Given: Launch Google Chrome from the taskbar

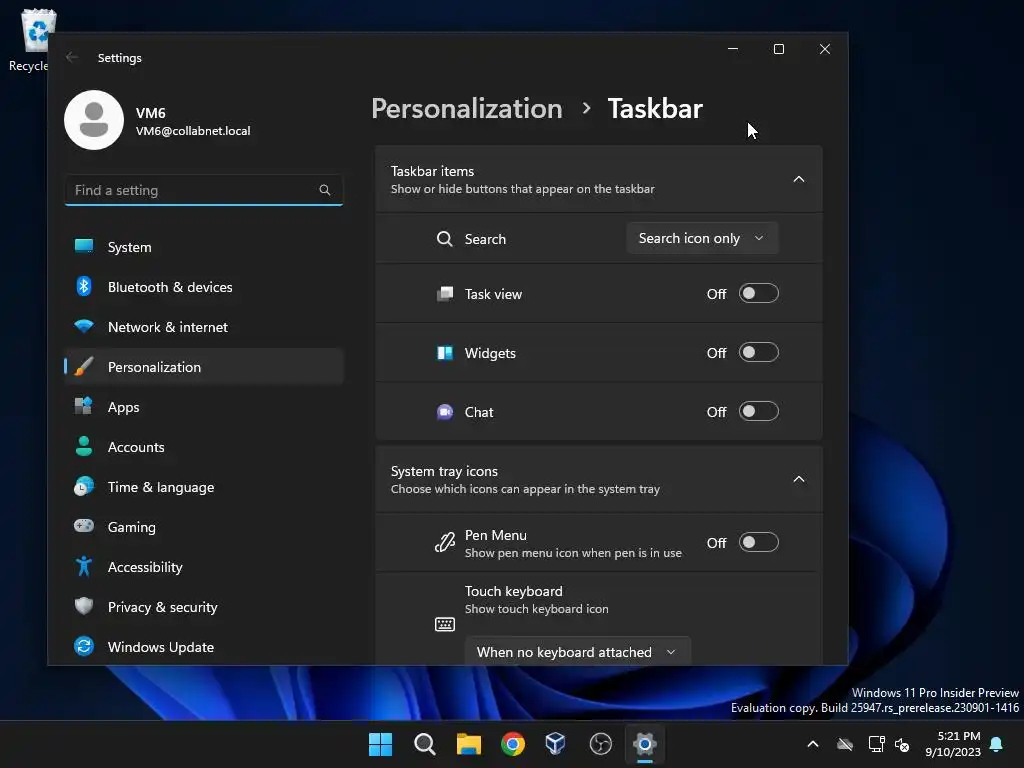Looking at the screenshot, I should click(x=513, y=744).
